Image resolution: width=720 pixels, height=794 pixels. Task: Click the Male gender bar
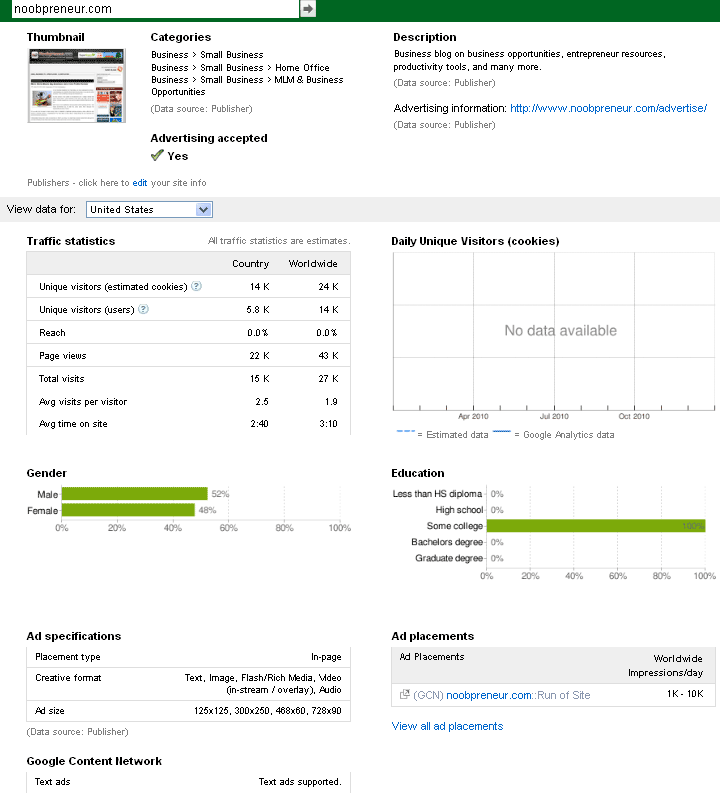click(x=135, y=494)
